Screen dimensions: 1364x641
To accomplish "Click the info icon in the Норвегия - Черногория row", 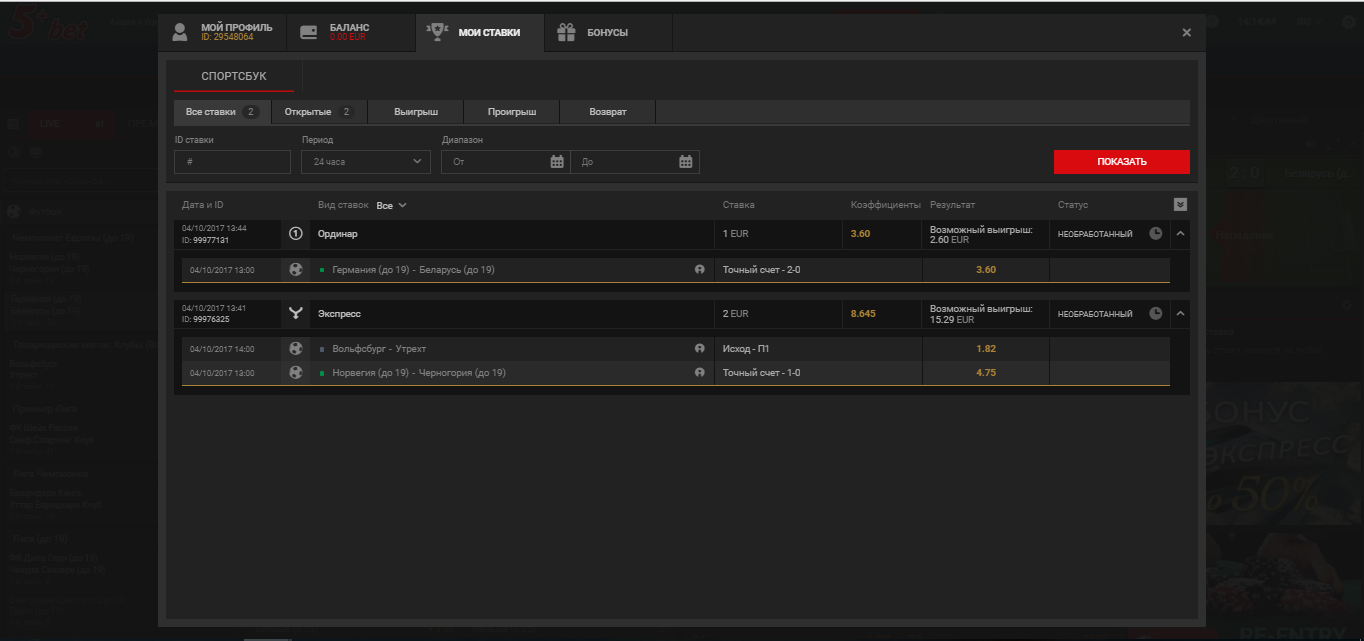I will click(700, 373).
